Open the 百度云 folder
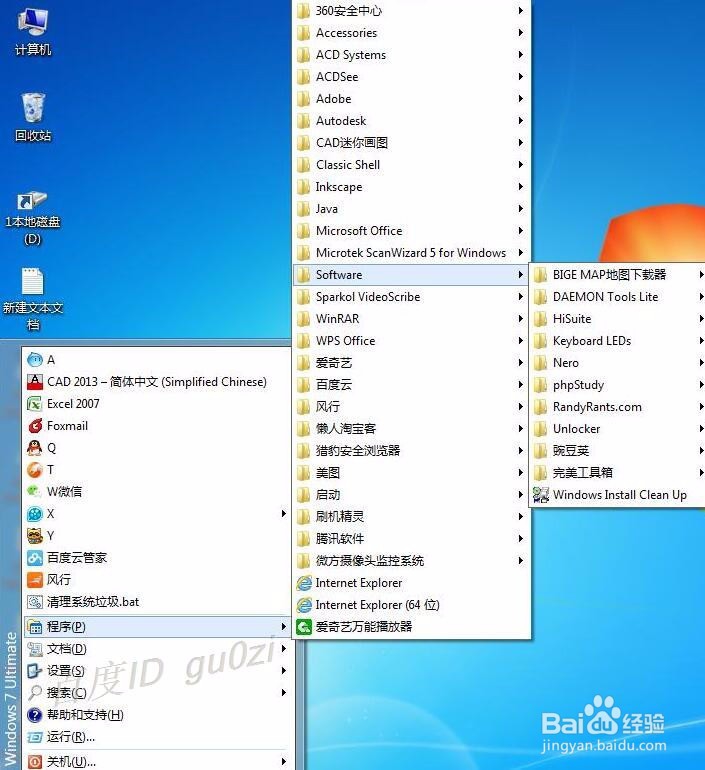This screenshot has height=770, width=705. pos(411,385)
